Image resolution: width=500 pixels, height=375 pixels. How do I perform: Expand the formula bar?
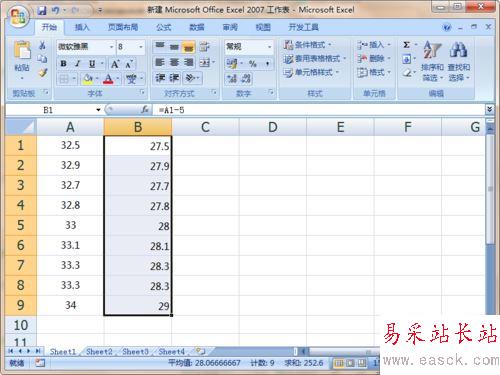point(489,109)
